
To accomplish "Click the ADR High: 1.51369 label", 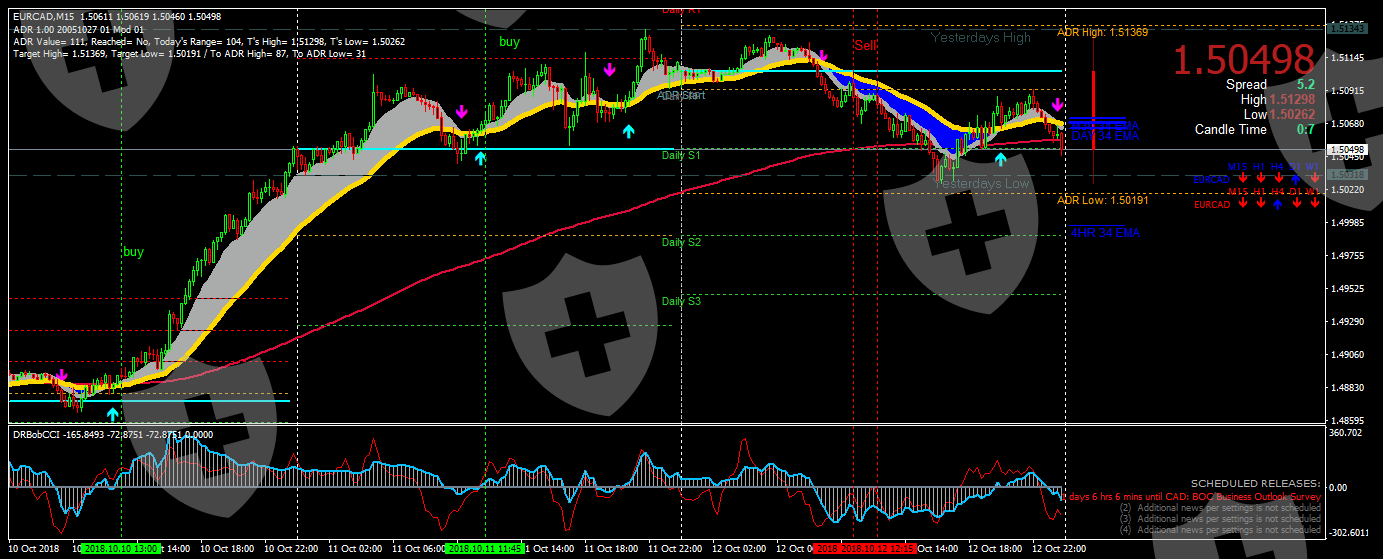I will pyautogui.click(x=1102, y=32).
